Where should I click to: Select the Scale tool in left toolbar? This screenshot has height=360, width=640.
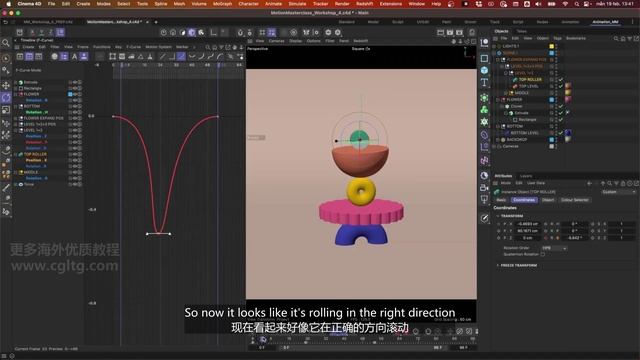pyautogui.click(x=6, y=110)
